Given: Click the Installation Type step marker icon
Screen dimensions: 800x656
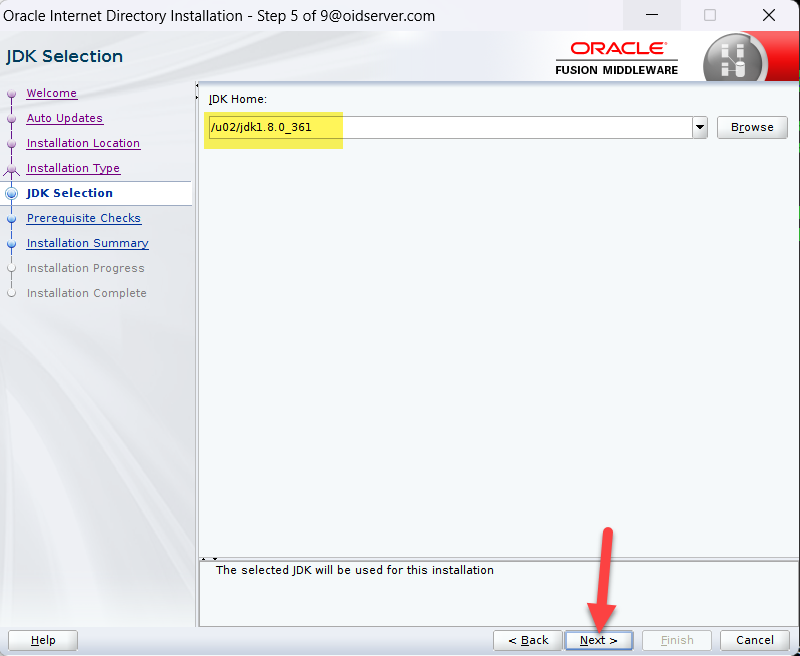Looking at the screenshot, I should tap(12, 169).
